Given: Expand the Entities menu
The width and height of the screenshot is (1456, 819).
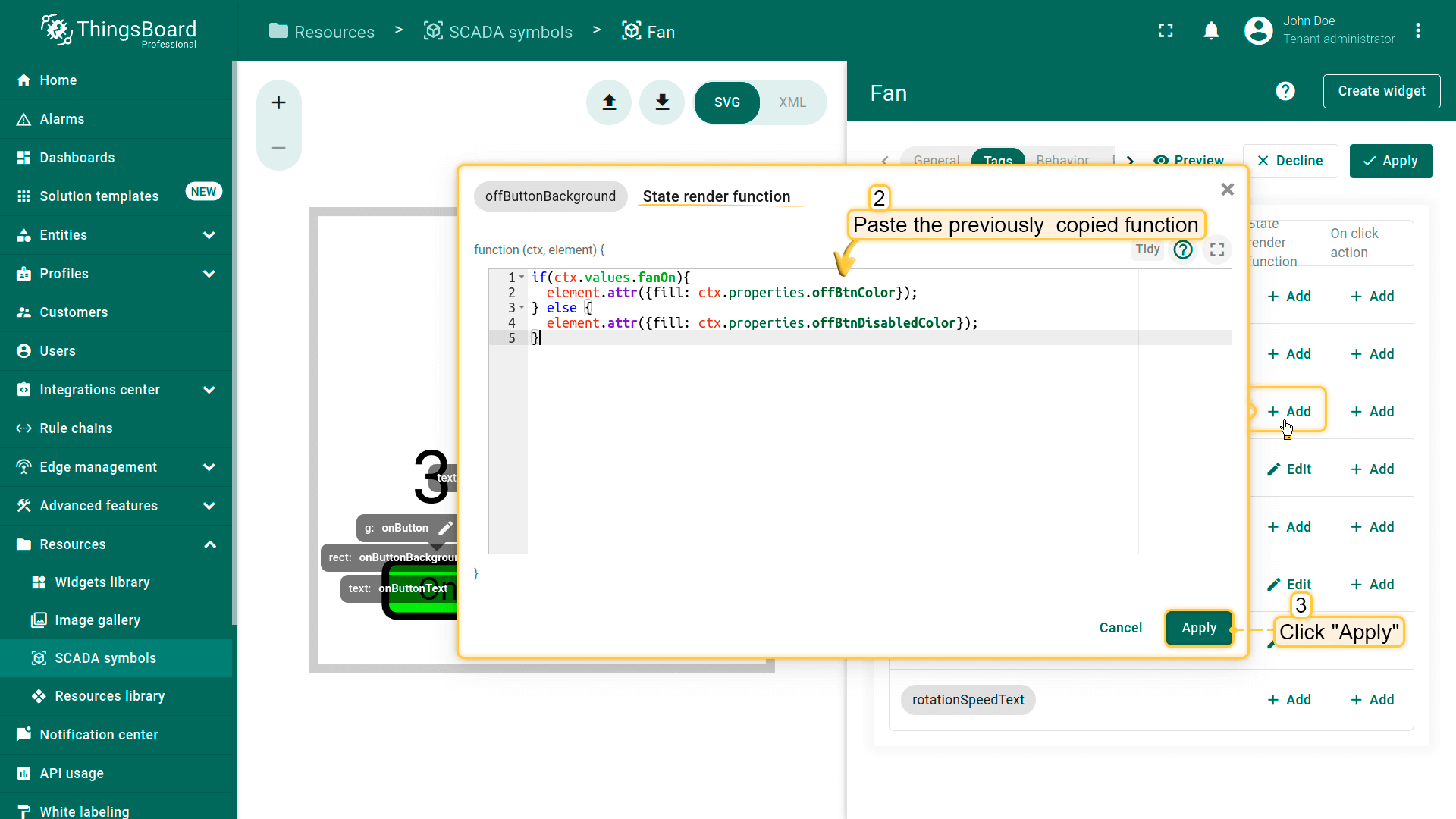Looking at the screenshot, I should [209, 235].
